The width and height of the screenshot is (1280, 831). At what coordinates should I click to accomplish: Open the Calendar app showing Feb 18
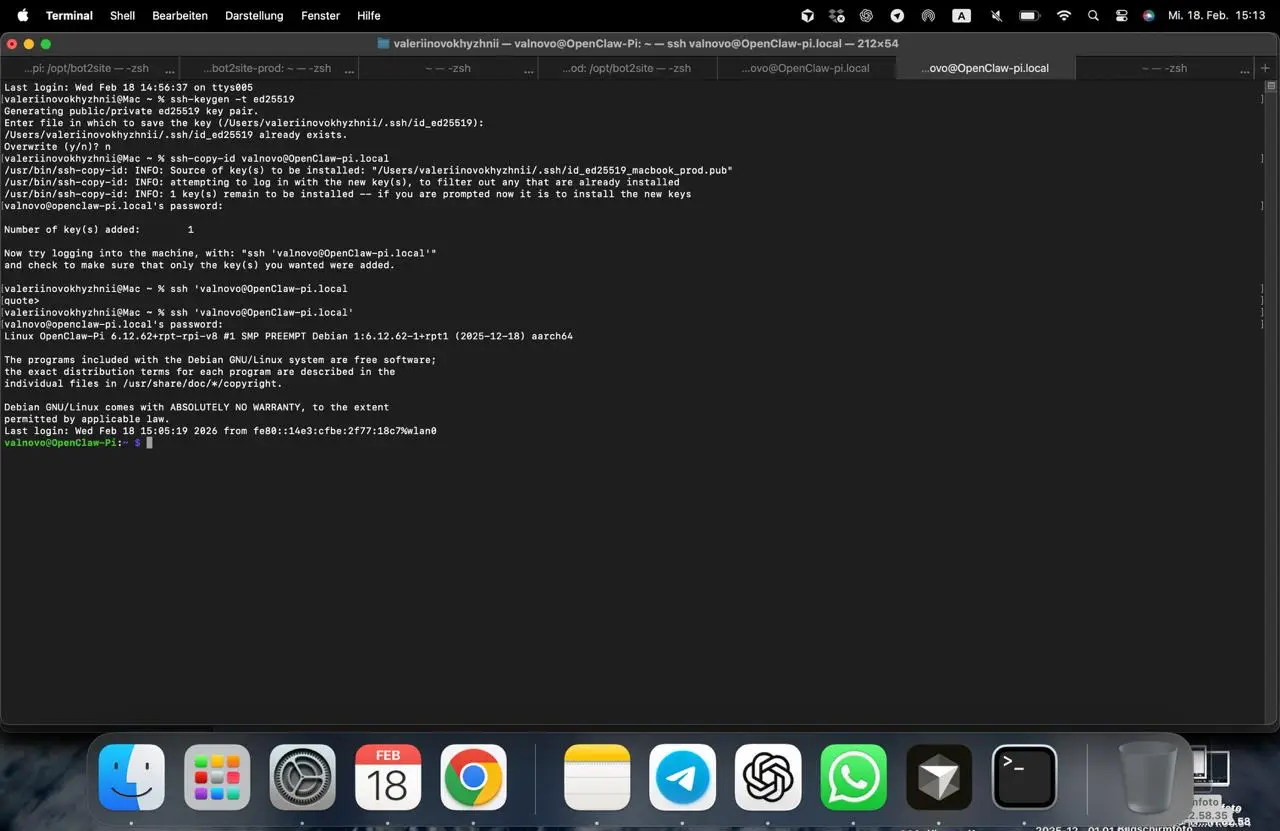388,777
